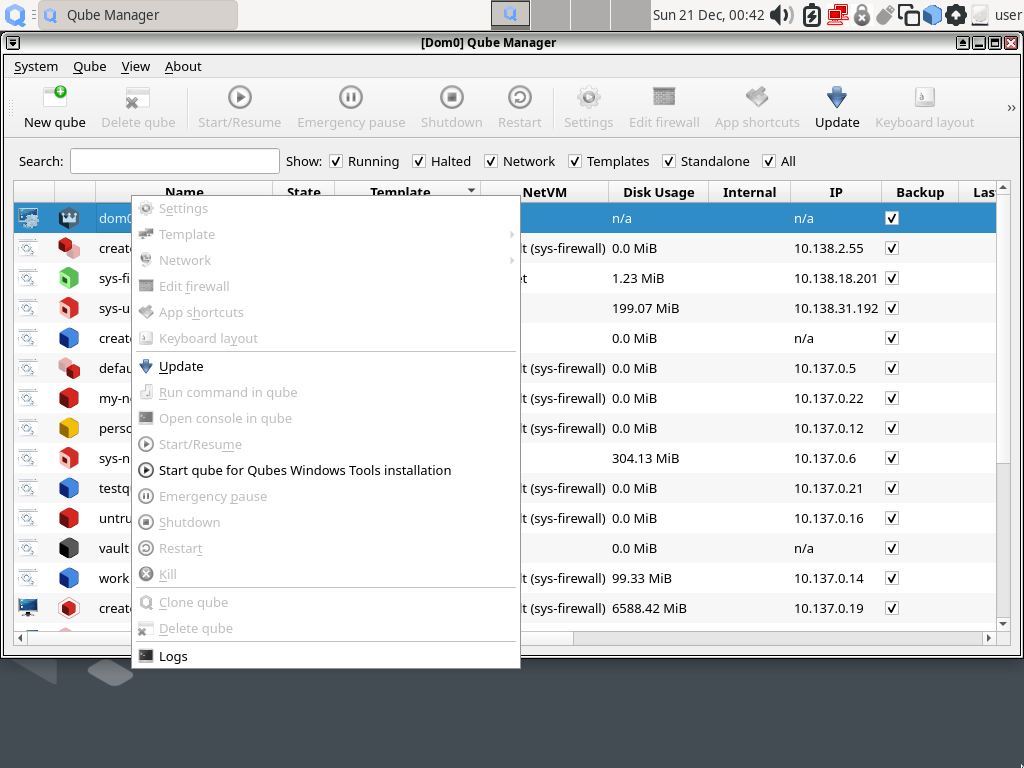The image size is (1024, 768).
Task: Expand the toolbar overflow chevron
Action: click(1010, 108)
